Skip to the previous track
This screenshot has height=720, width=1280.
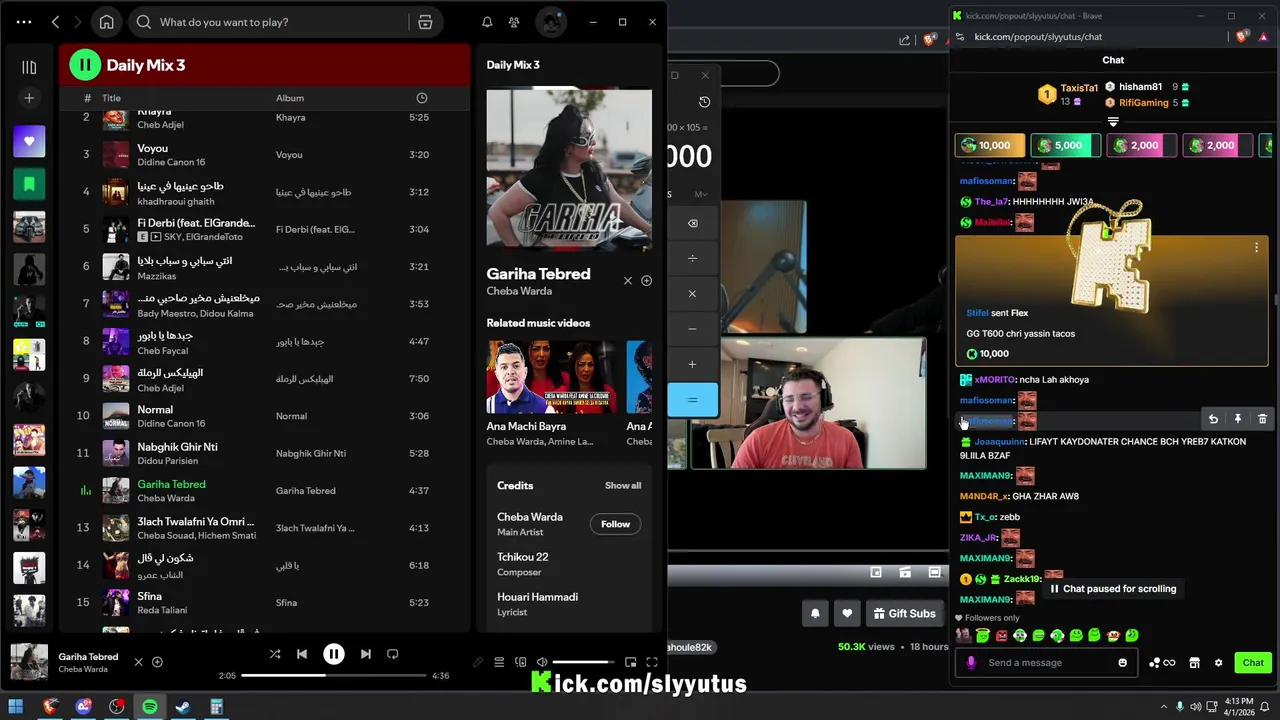coord(302,654)
